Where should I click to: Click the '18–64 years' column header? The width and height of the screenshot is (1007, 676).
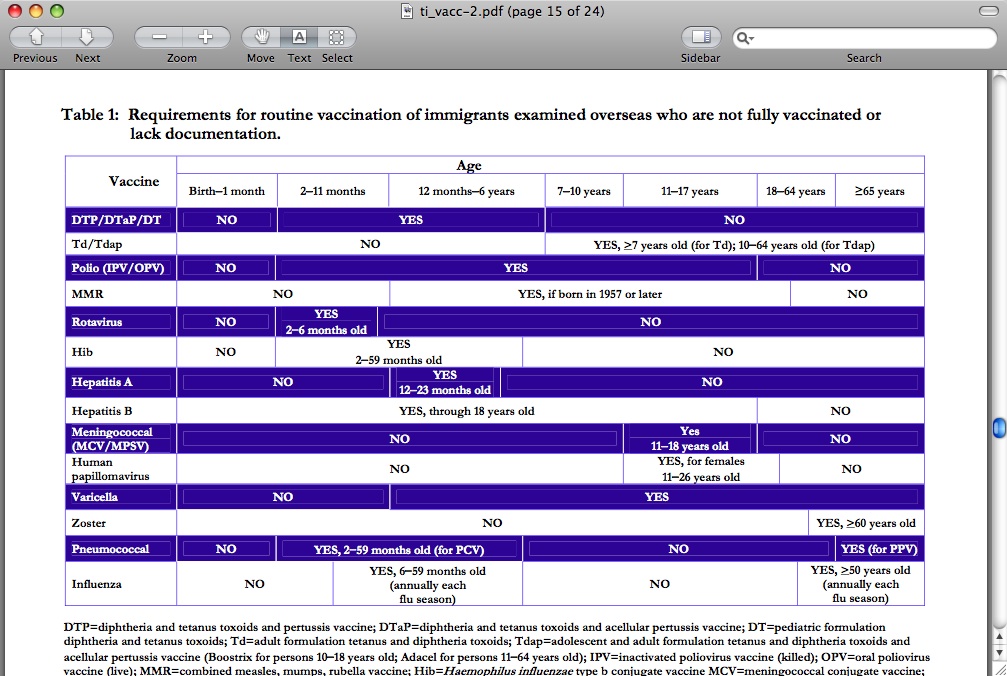coord(796,191)
